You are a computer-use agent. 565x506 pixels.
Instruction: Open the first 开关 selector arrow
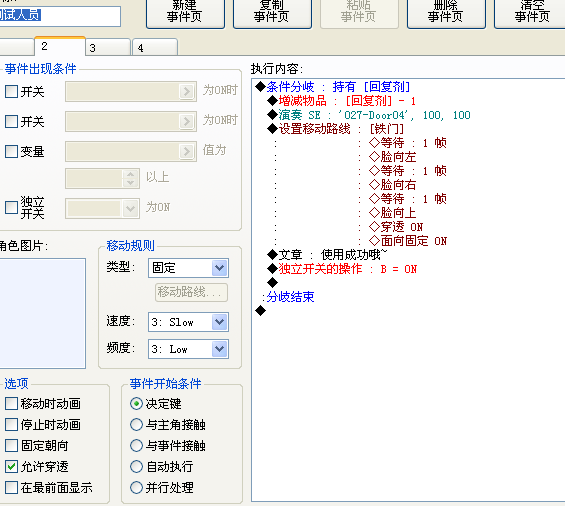(186, 92)
